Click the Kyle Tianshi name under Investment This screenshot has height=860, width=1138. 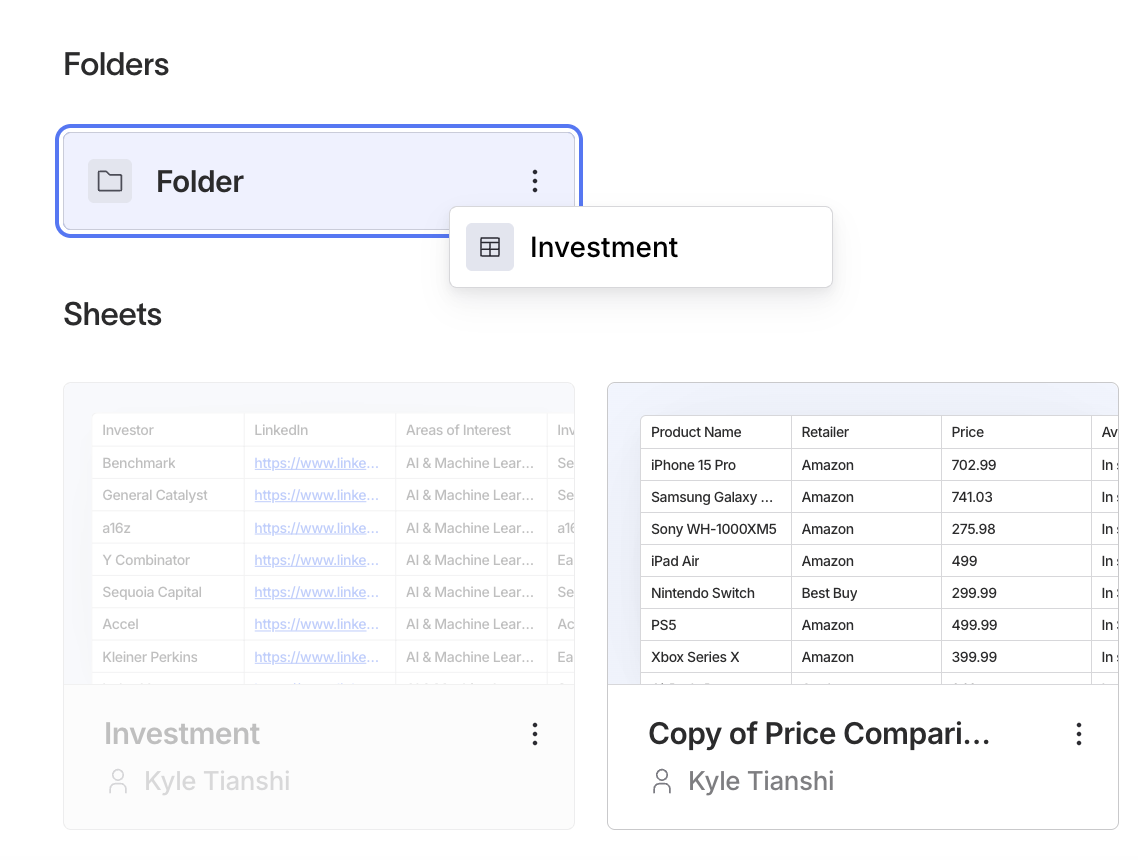[217, 781]
